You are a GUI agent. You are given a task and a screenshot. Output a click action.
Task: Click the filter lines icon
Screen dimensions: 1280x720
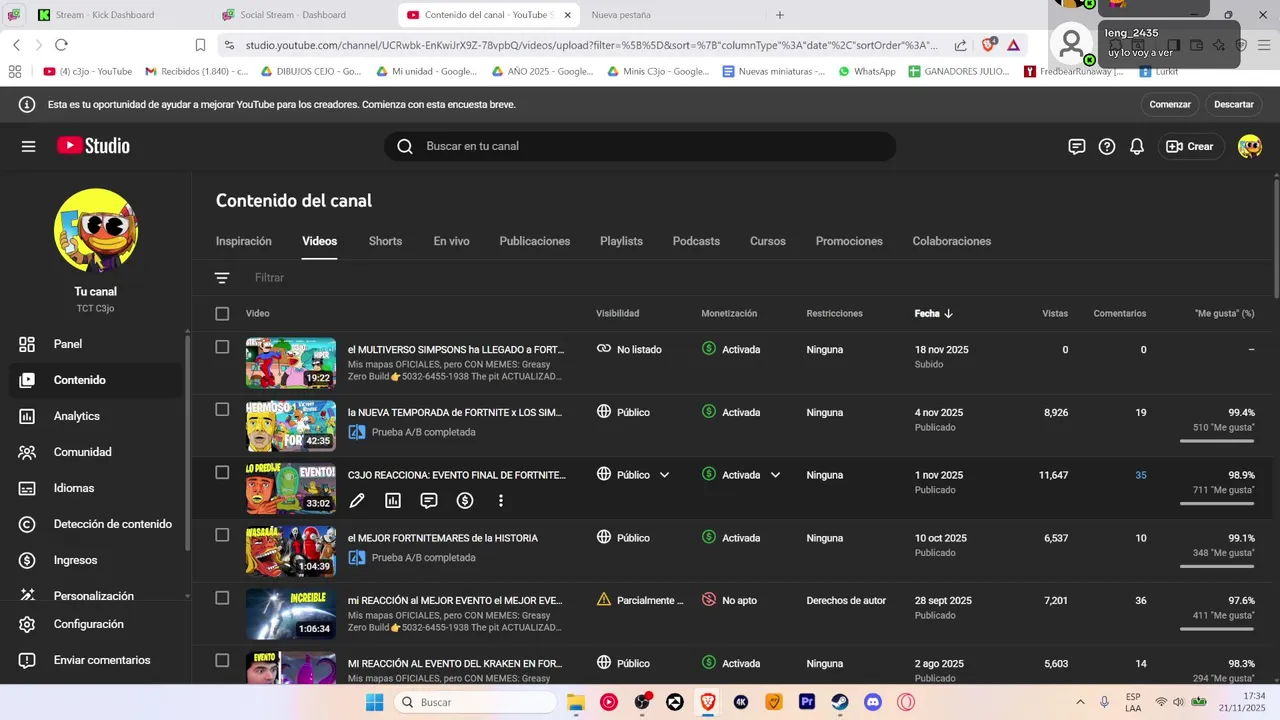(x=222, y=278)
